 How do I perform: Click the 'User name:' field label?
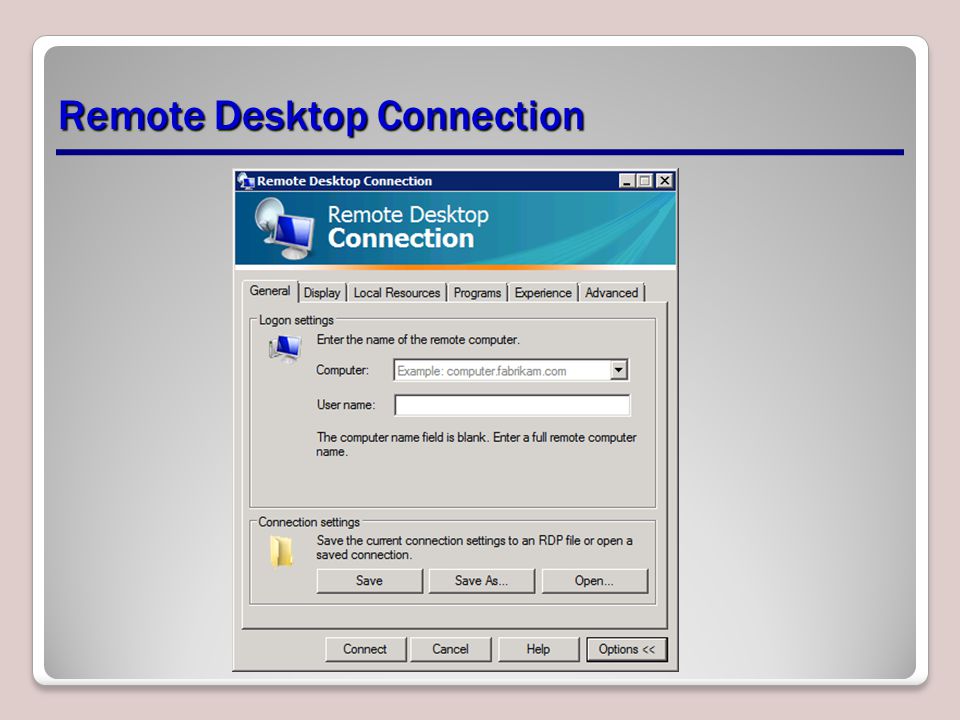tap(346, 405)
